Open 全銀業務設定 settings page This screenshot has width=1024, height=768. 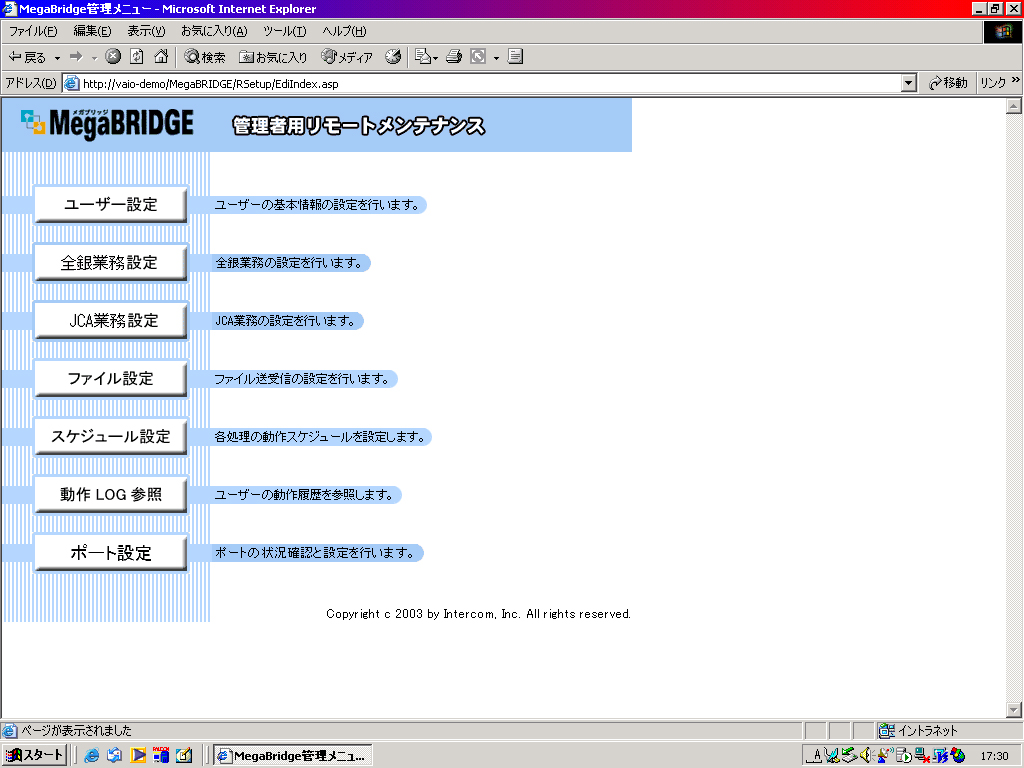click(110, 263)
